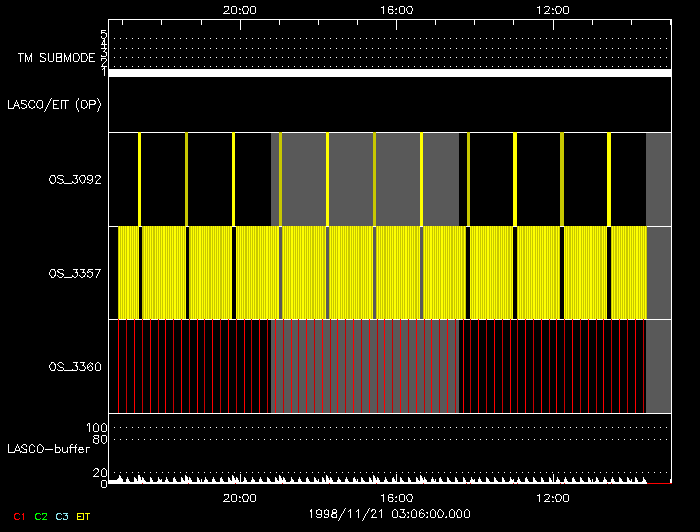Select the OS_3092 row label
Image resolution: width=700 pixels, height=532 pixels.
pos(75,179)
